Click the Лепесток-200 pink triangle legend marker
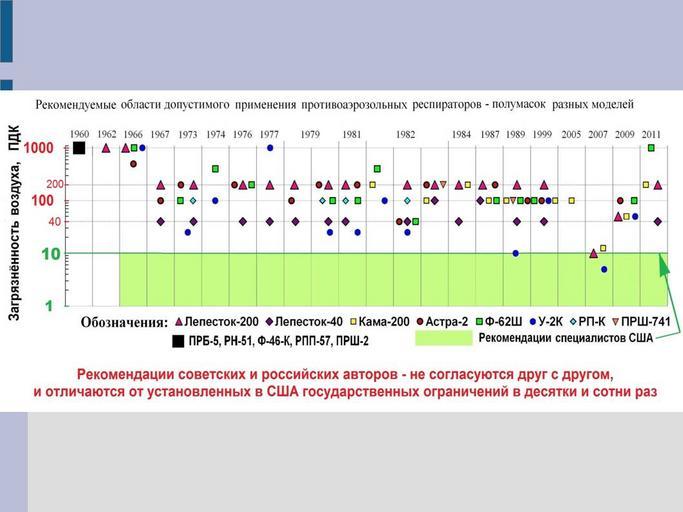The height and width of the screenshot is (512, 683). pos(178,322)
